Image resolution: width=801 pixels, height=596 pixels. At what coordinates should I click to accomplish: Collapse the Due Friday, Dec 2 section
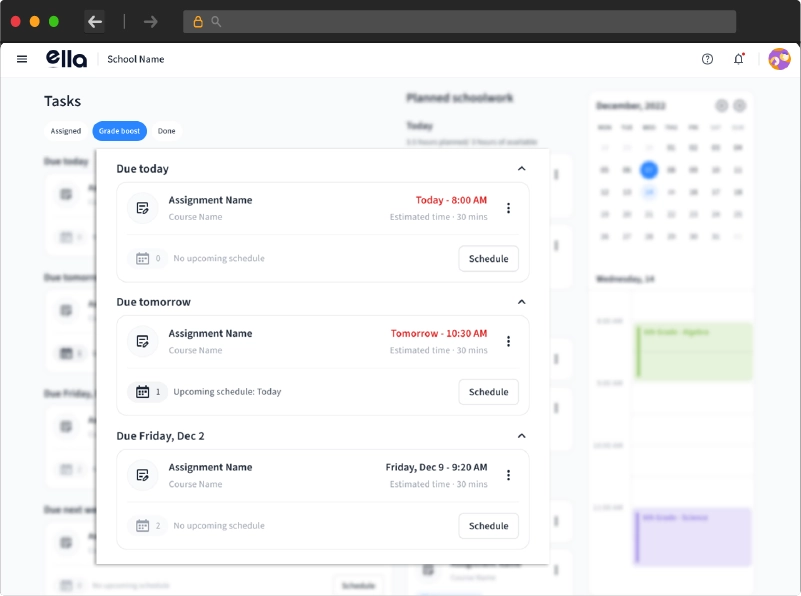tap(521, 436)
